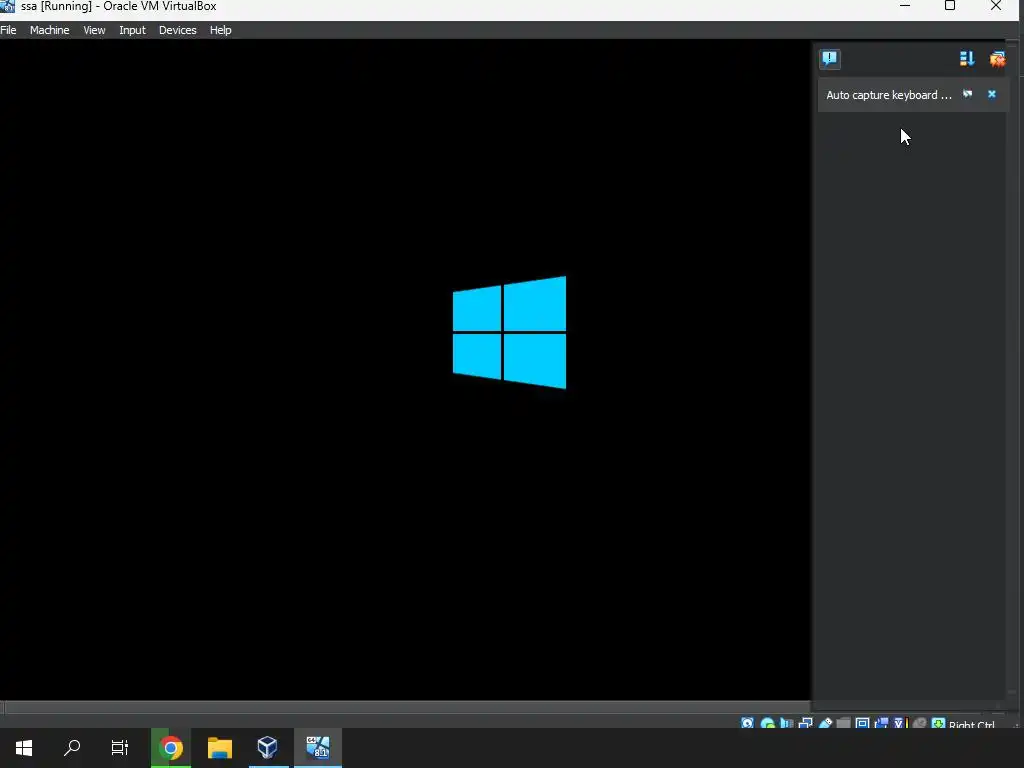Click the optical disk status icon

[767, 723]
